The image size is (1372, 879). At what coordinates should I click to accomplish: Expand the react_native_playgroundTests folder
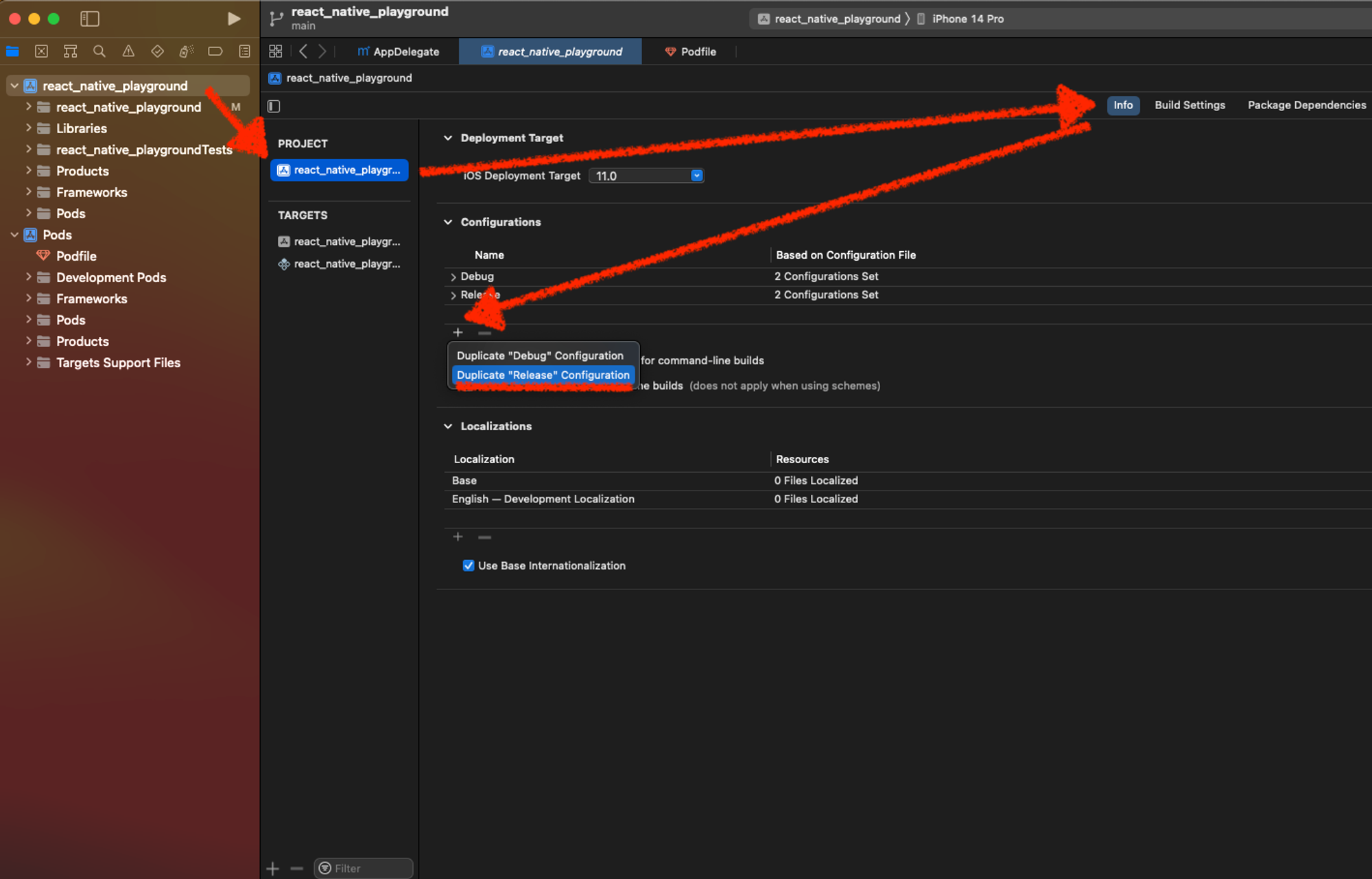tap(28, 150)
